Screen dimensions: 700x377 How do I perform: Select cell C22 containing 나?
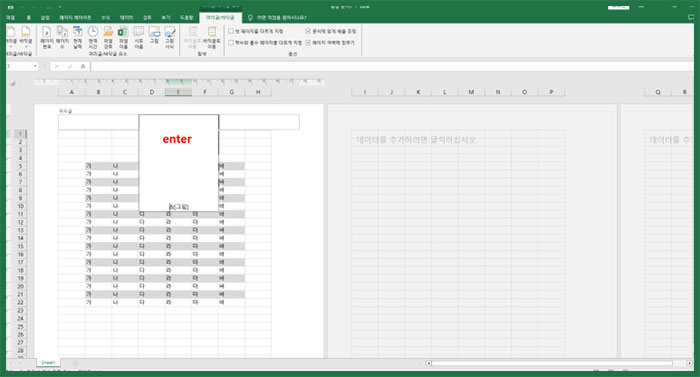click(x=125, y=302)
